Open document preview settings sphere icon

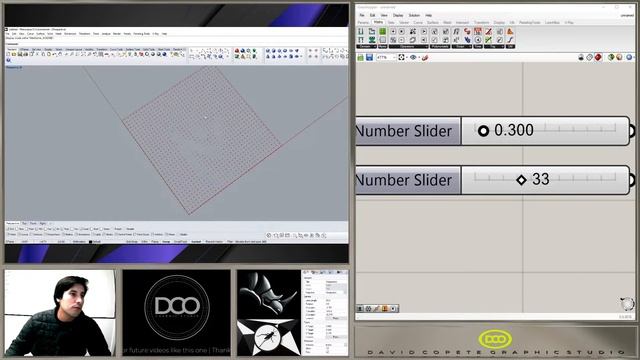620,58
